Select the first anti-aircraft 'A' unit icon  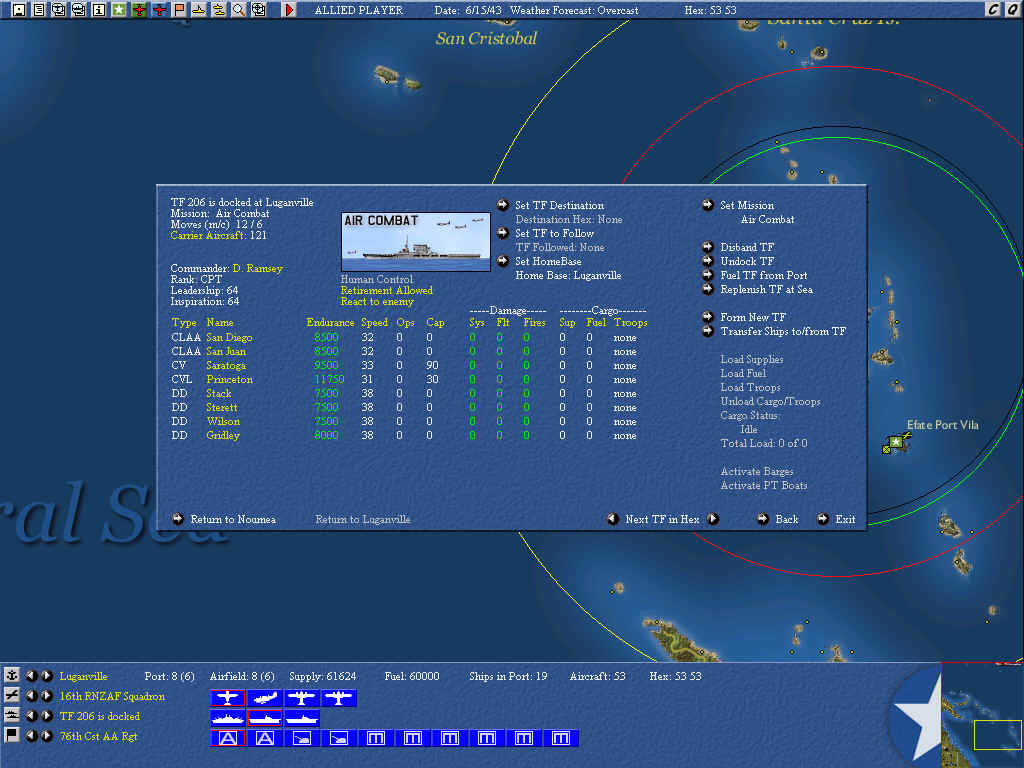[x=228, y=738]
